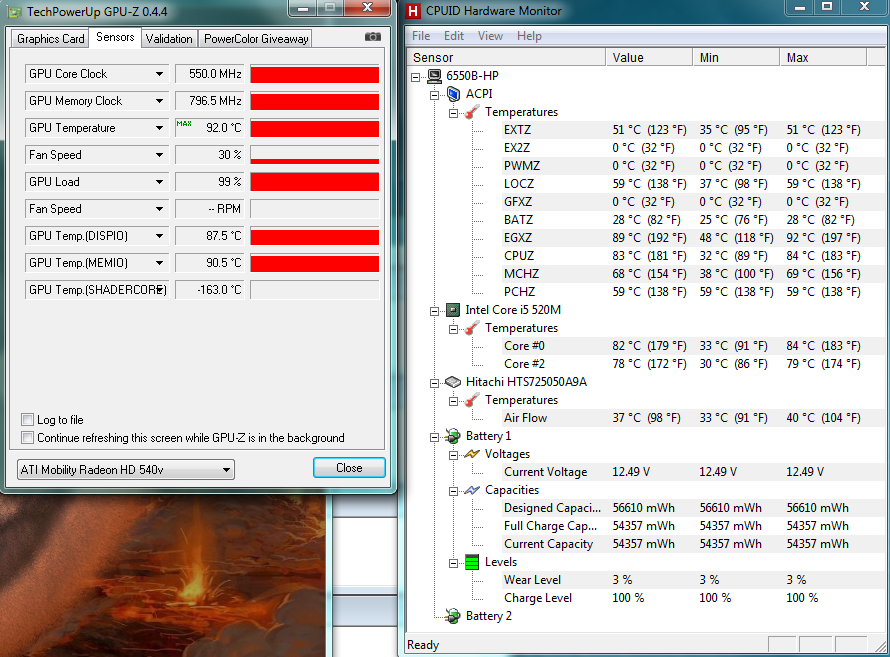
Task: Open the Help menu in Hardware Monitor
Action: tap(529, 36)
